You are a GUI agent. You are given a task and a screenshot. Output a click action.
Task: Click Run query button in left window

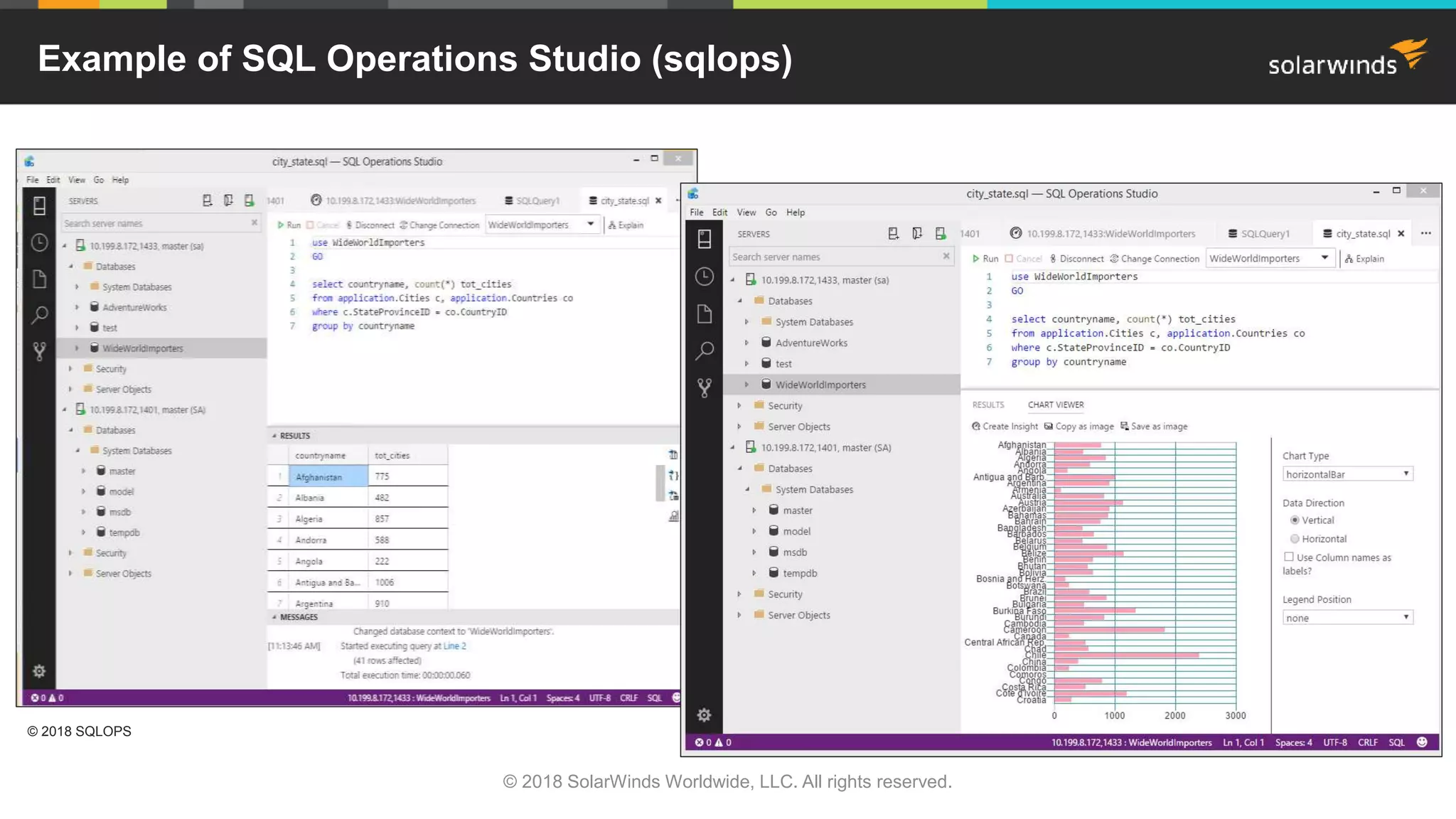(x=289, y=225)
